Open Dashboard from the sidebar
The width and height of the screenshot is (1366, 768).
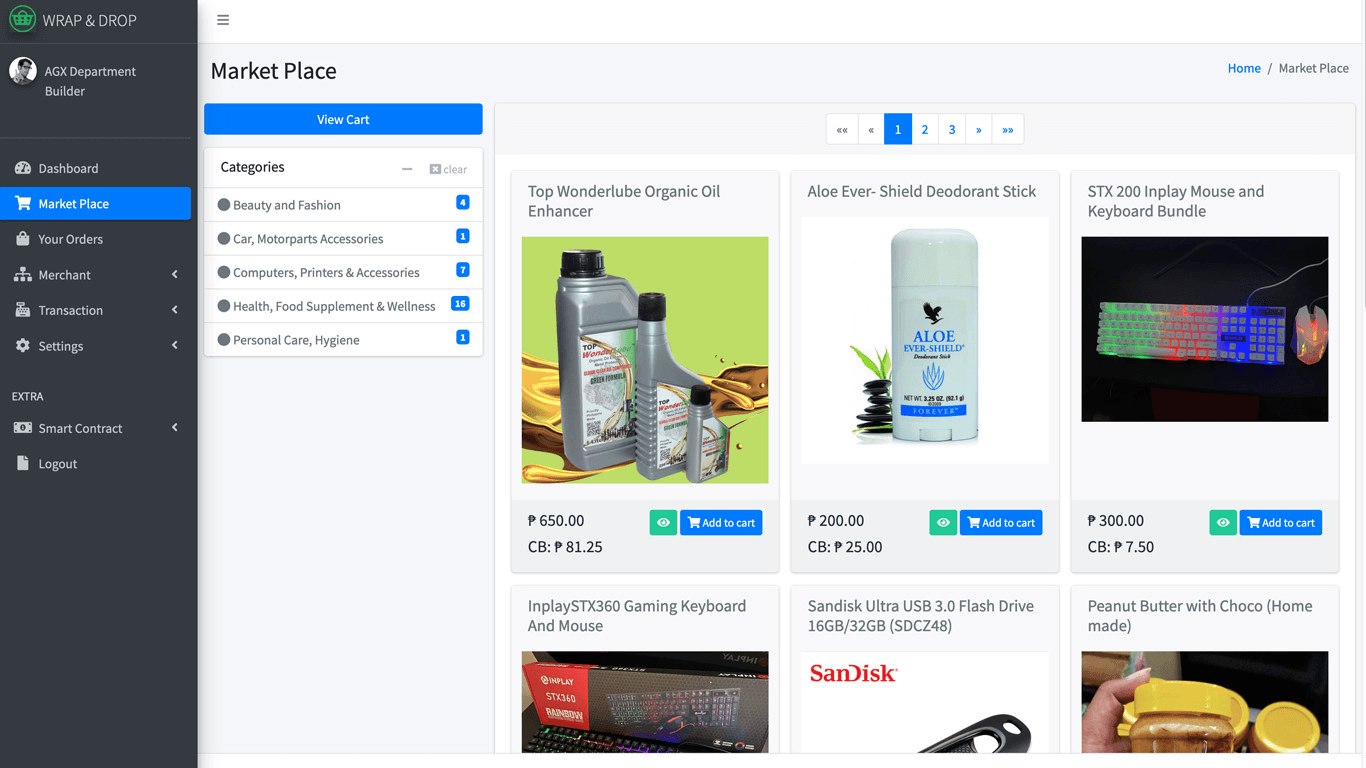68,168
